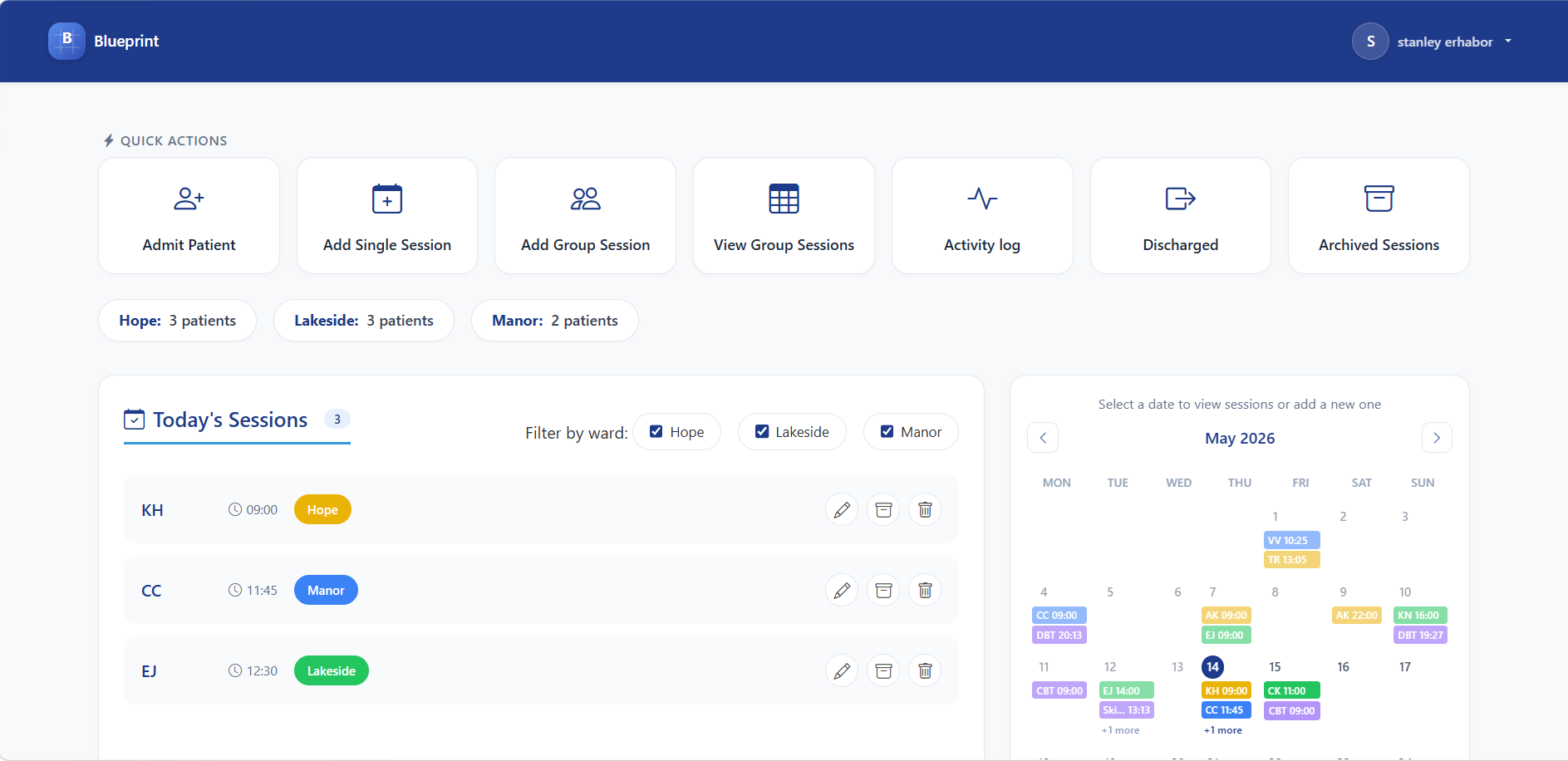Open the KN 16:00 calendar event
This screenshot has width=1568, height=761.
point(1421,616)
